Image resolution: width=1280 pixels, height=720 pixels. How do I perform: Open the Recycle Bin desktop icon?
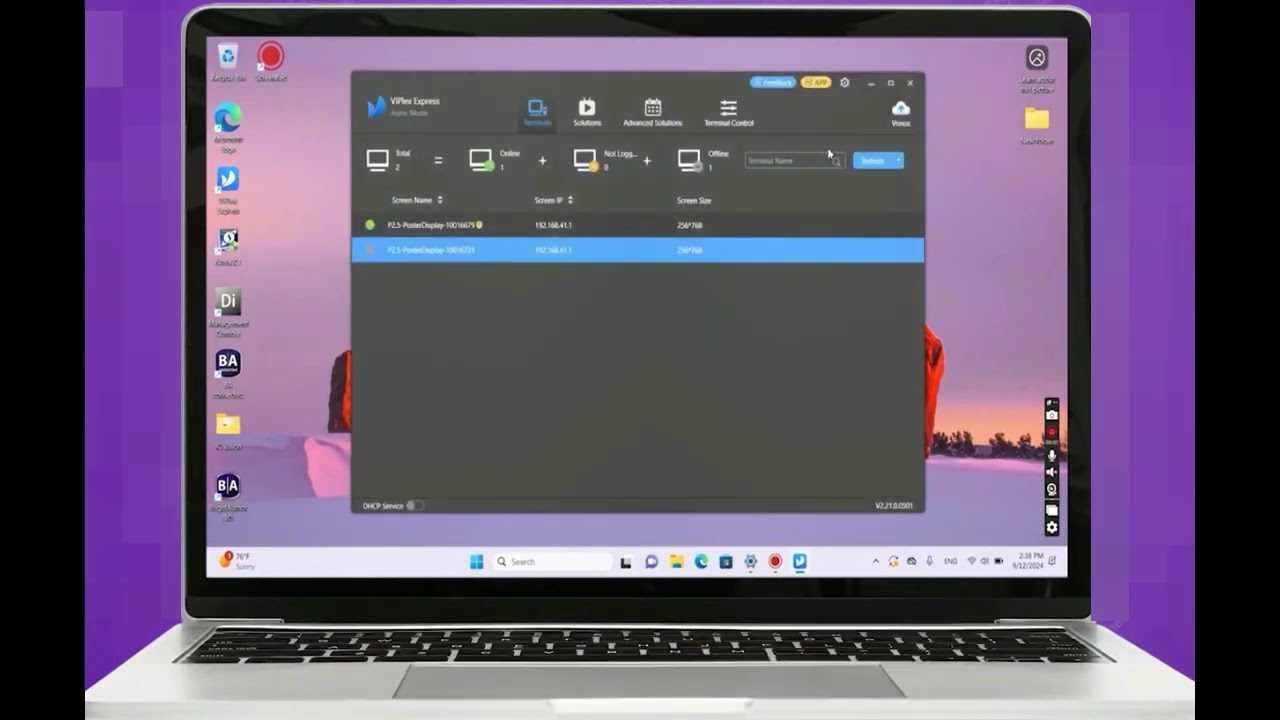coord(228,61)
